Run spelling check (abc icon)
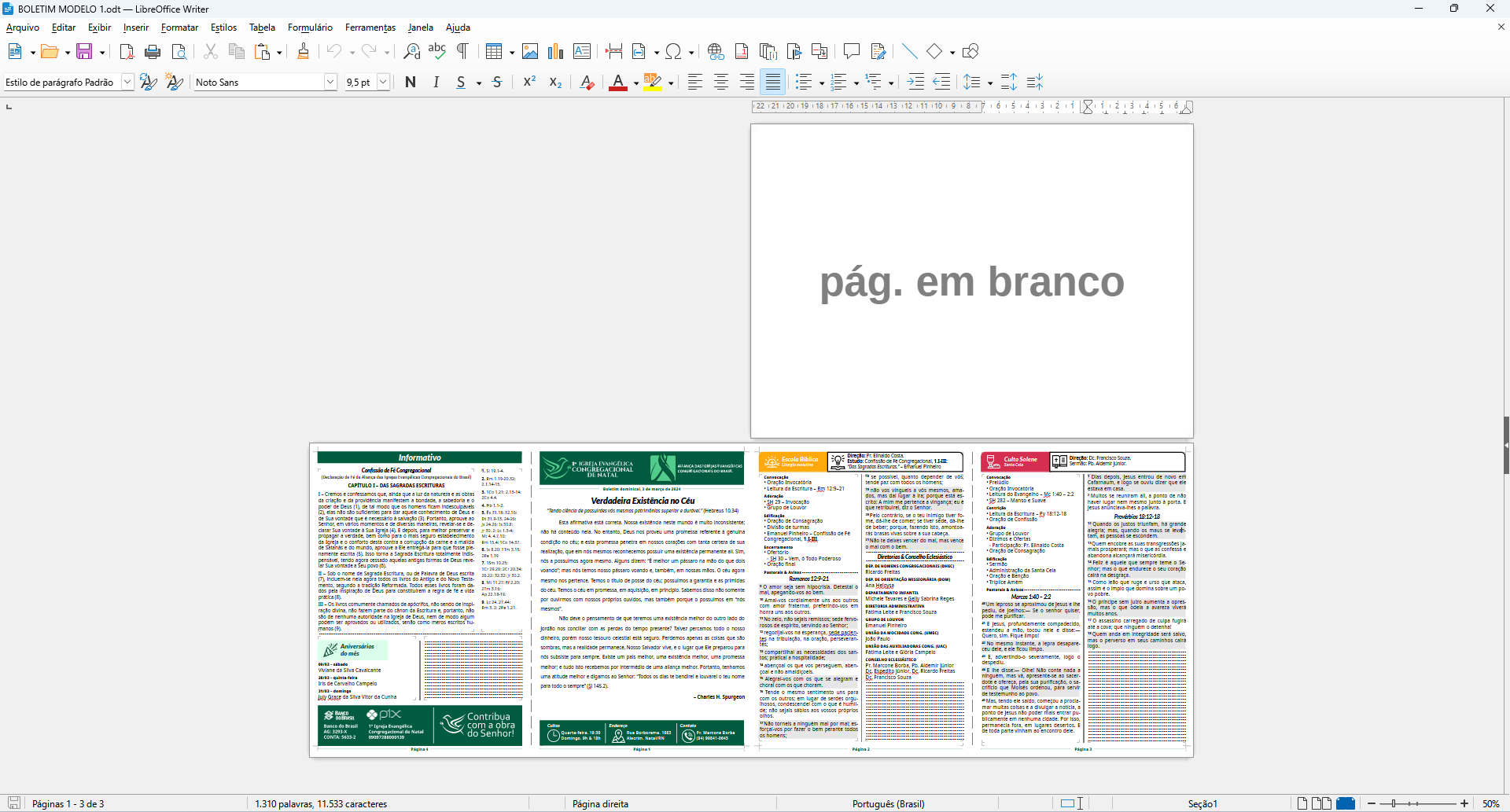This screenshot has width=1510, height=812. pyautogui.click(x=437, y=52)
